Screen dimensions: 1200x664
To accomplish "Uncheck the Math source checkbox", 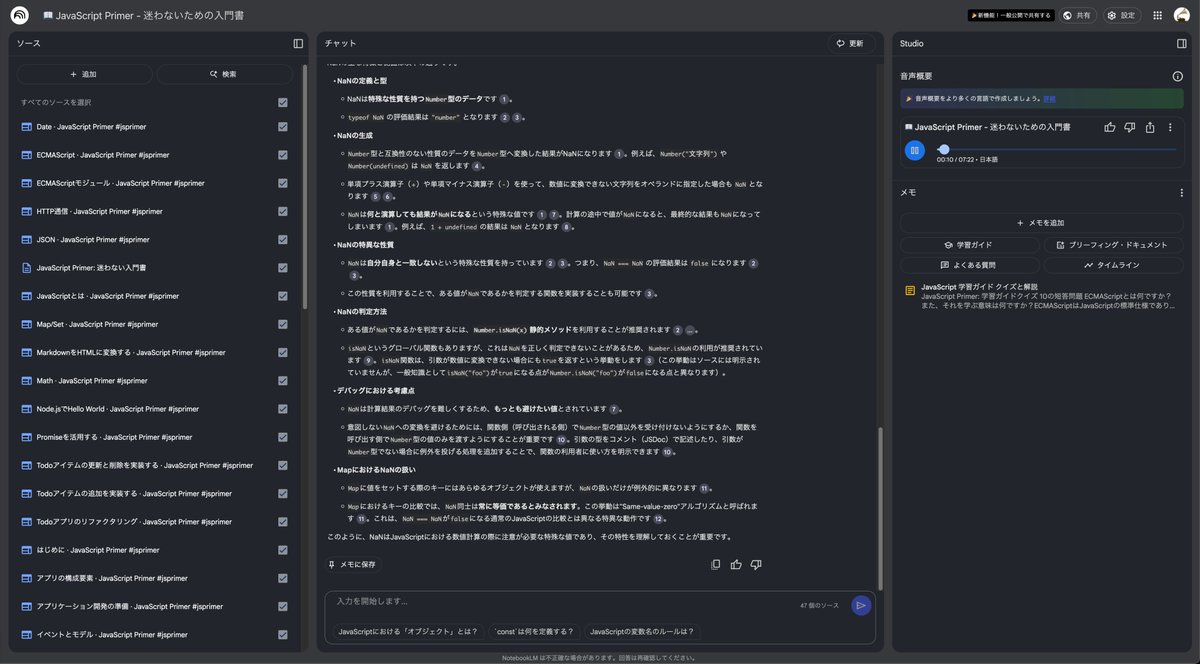I will click(283, 381).
